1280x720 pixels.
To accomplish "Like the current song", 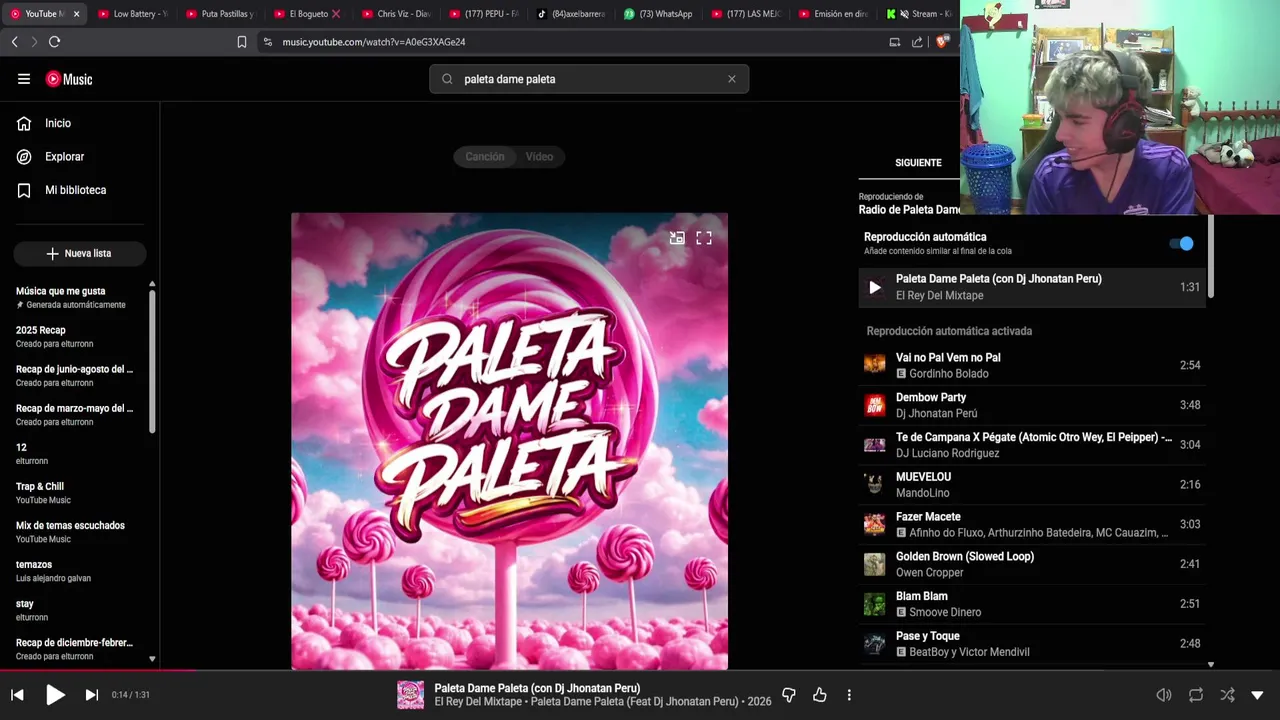I will pos(820,695).
